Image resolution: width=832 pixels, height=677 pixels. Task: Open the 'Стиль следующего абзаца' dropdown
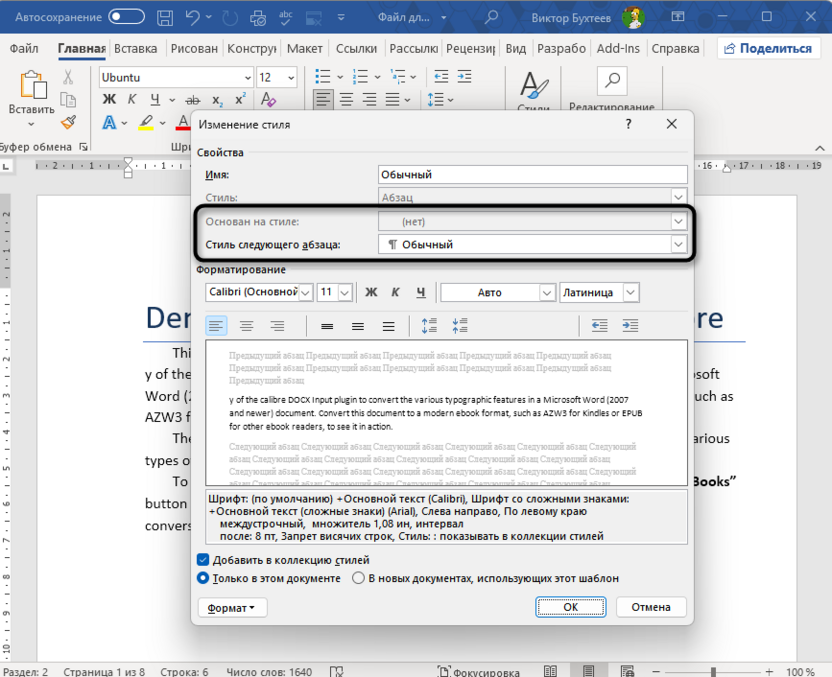point(676,243)
